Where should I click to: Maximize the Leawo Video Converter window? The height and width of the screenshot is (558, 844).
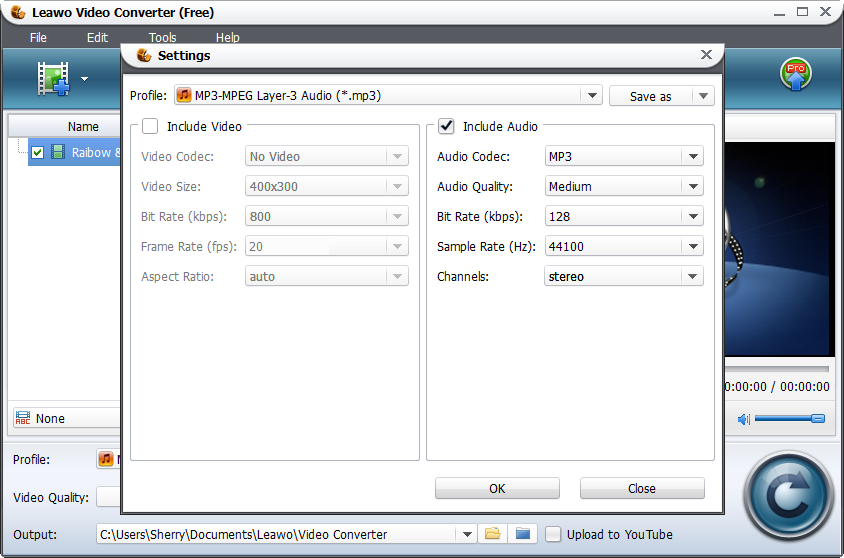pyautogui.click(x=802, y=12)
